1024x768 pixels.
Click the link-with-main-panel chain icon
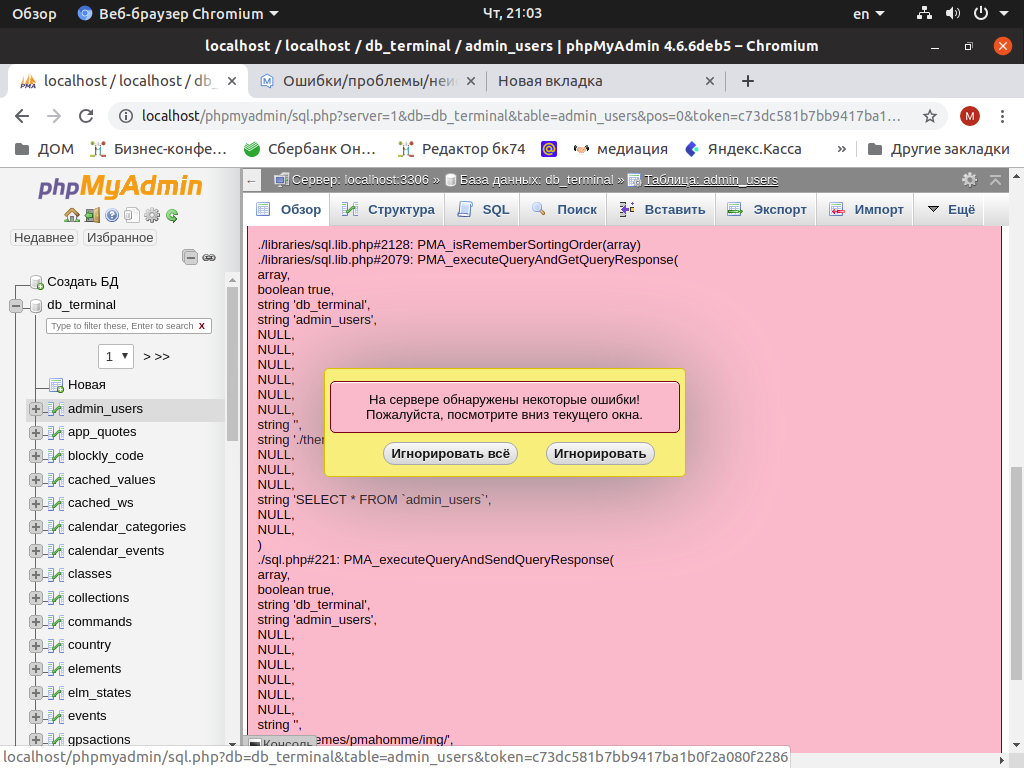tap(209, 257)
